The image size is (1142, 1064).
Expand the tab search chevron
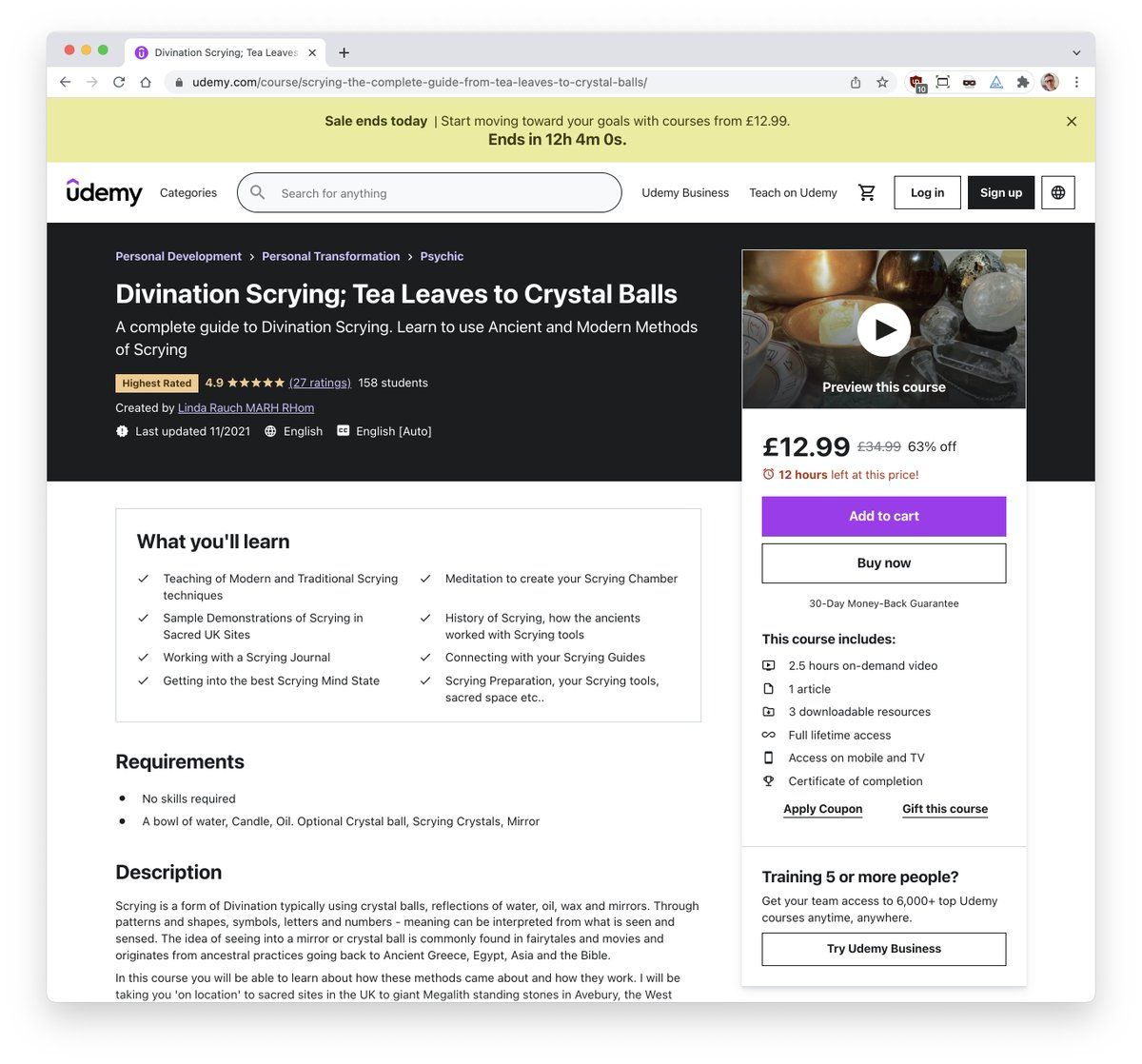(1076, 52)
